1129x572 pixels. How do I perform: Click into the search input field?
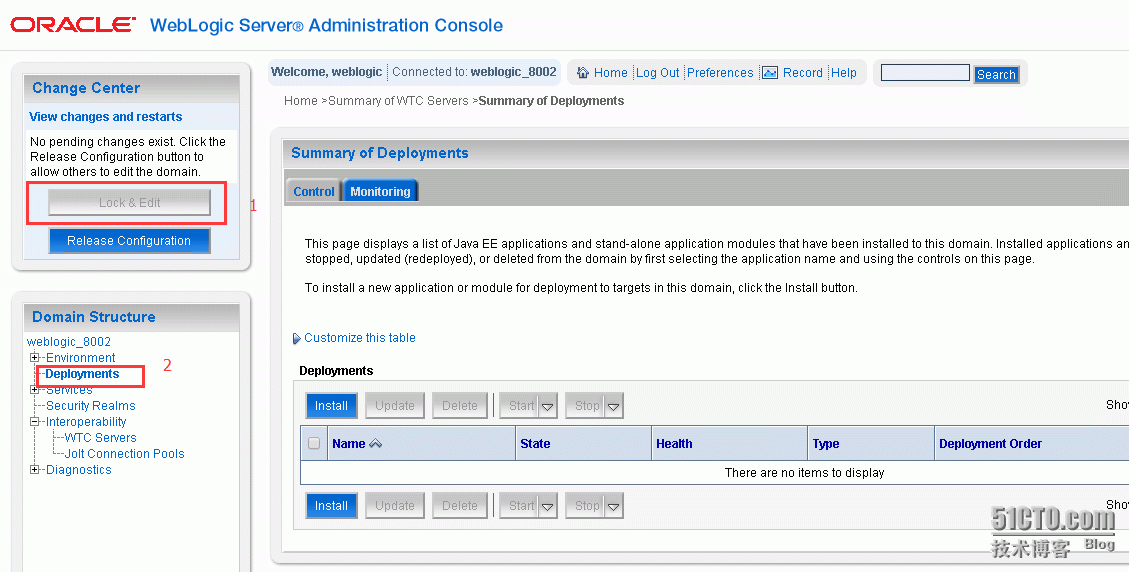click(x=925, y=73)
